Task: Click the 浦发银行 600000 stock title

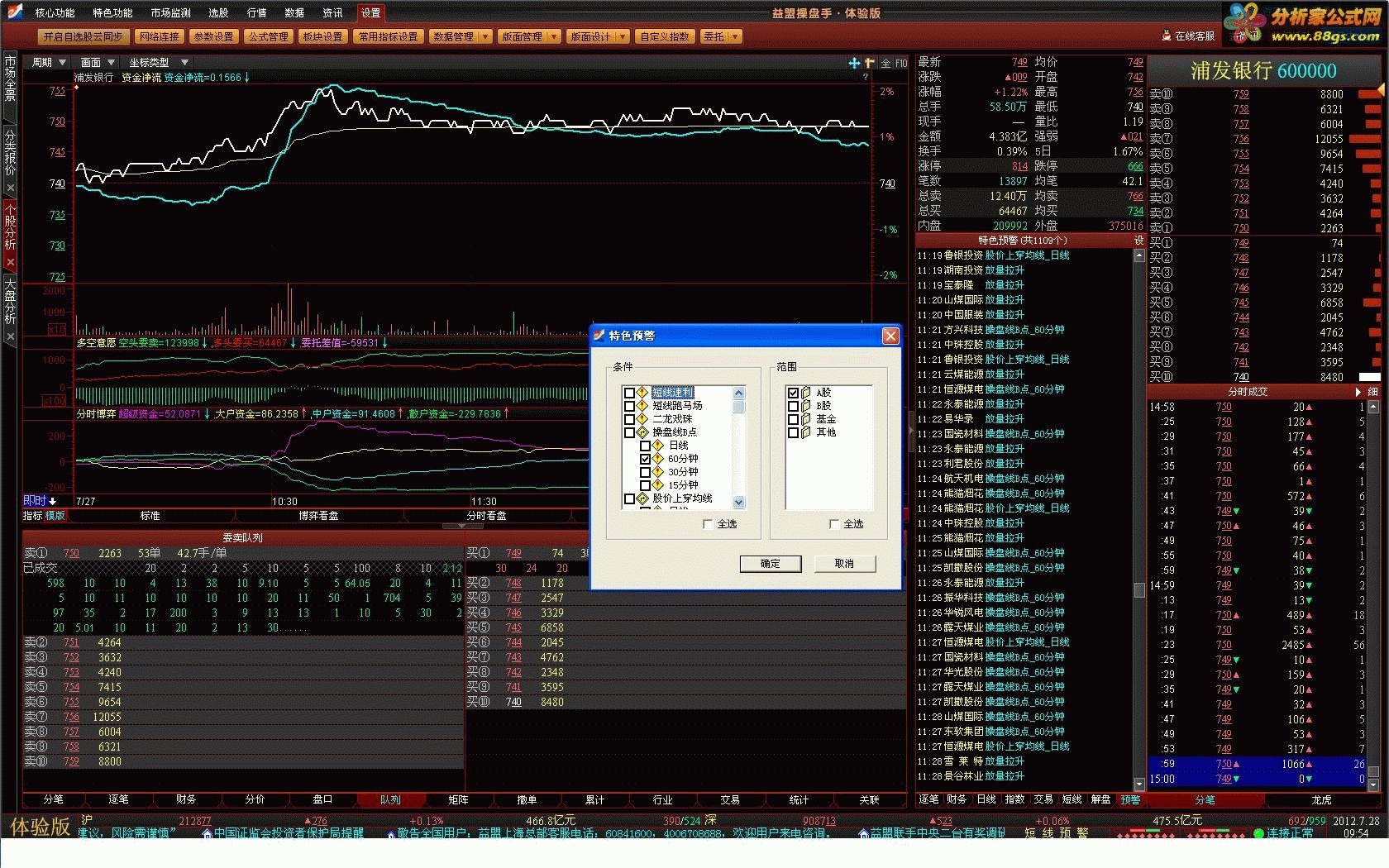Action: click(1263, 70)
